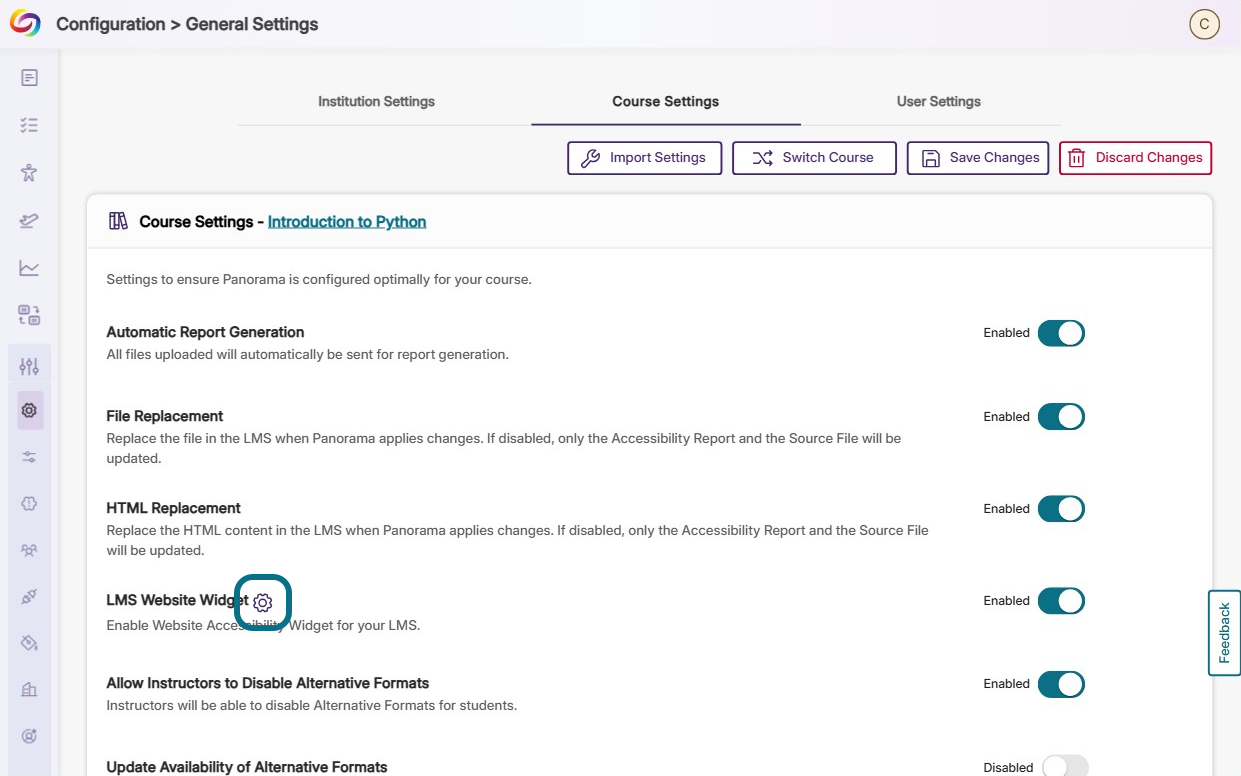Click the airplane takeoff icon in sidebar
The image size is (1241, 776).
(x=29, y=220)
